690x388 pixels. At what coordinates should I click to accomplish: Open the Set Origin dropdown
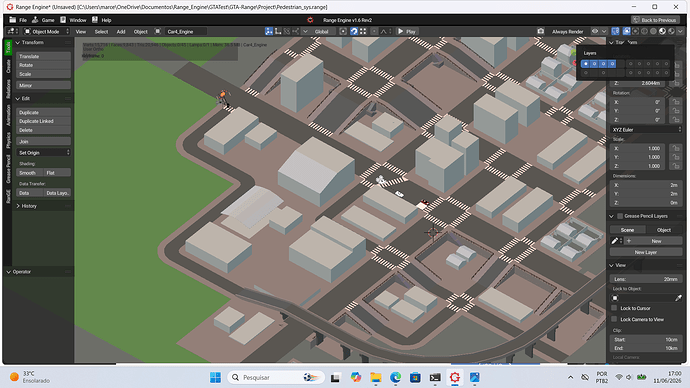pos(44,153)
